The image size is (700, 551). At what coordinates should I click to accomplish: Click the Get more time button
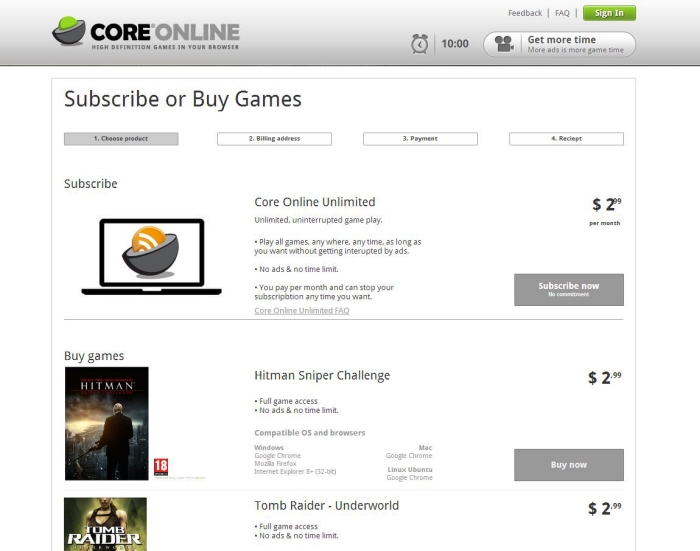point(559,44)
